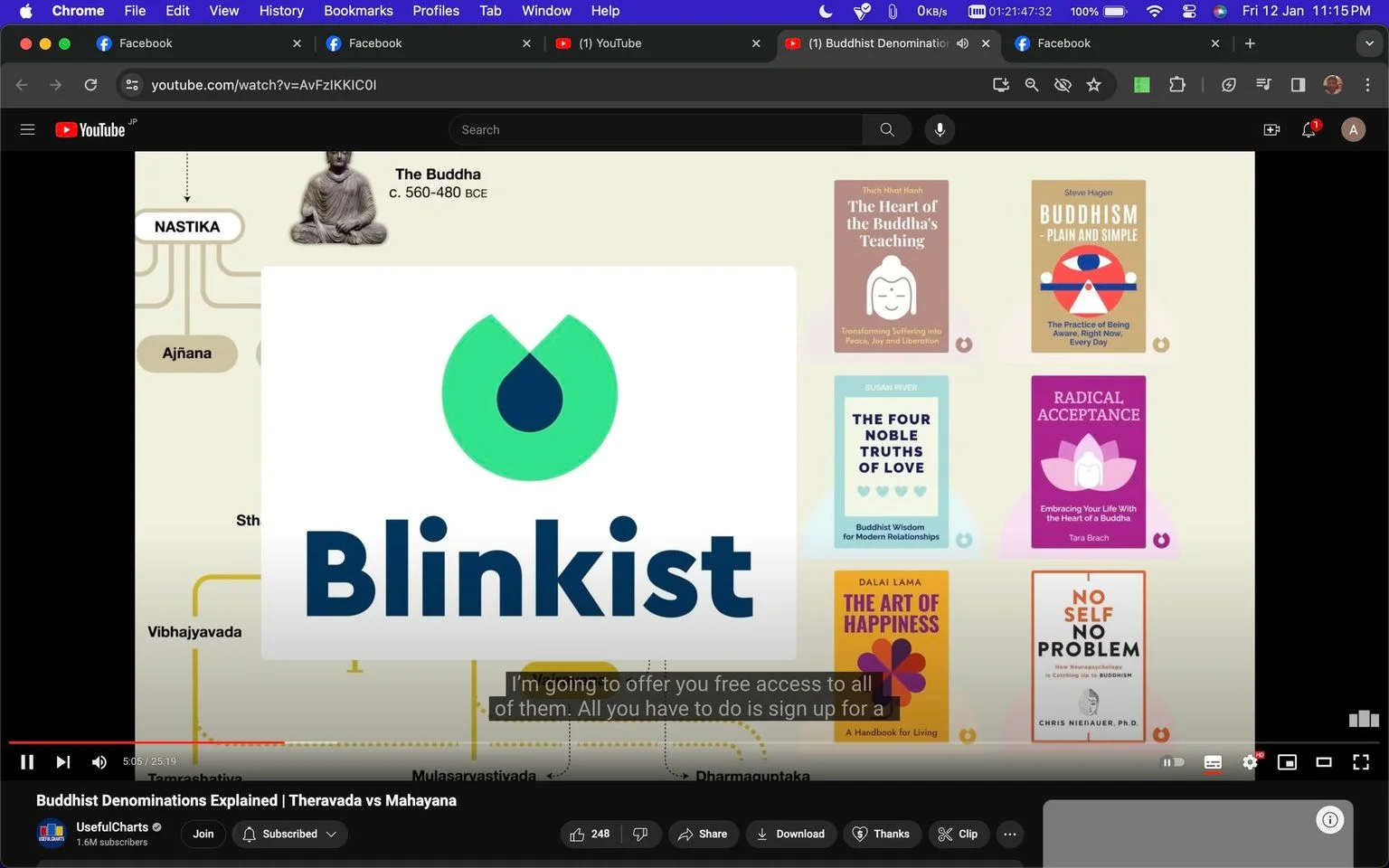Open the History menu

pyautogui.click(x=281, y=11)
